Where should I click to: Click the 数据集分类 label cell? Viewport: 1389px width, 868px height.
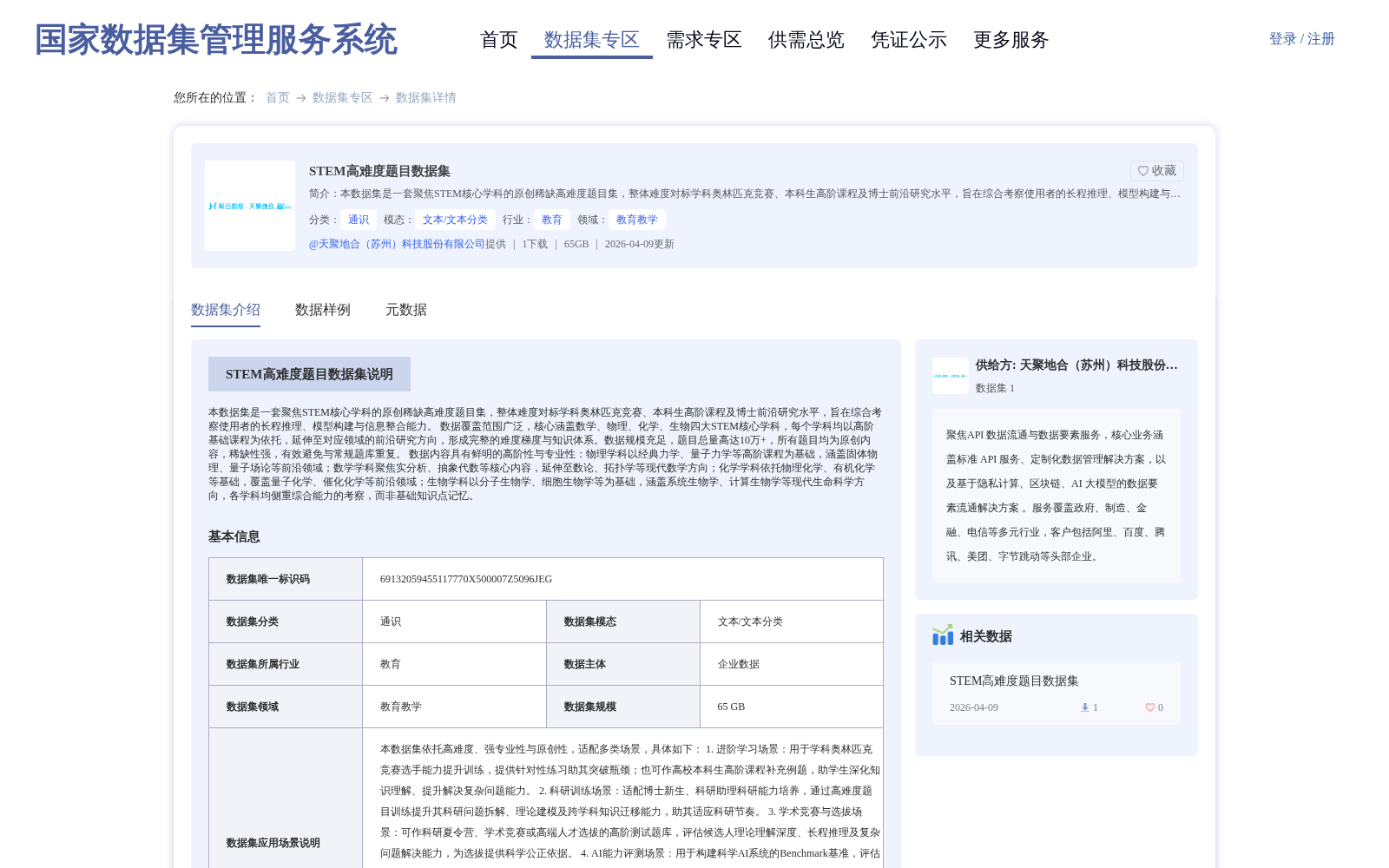(286, 621)
